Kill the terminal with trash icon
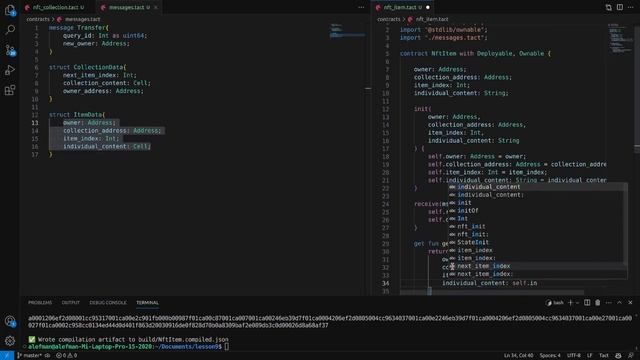Image resolution: width=640 pixels, height=360 pixels. point(598,302)
